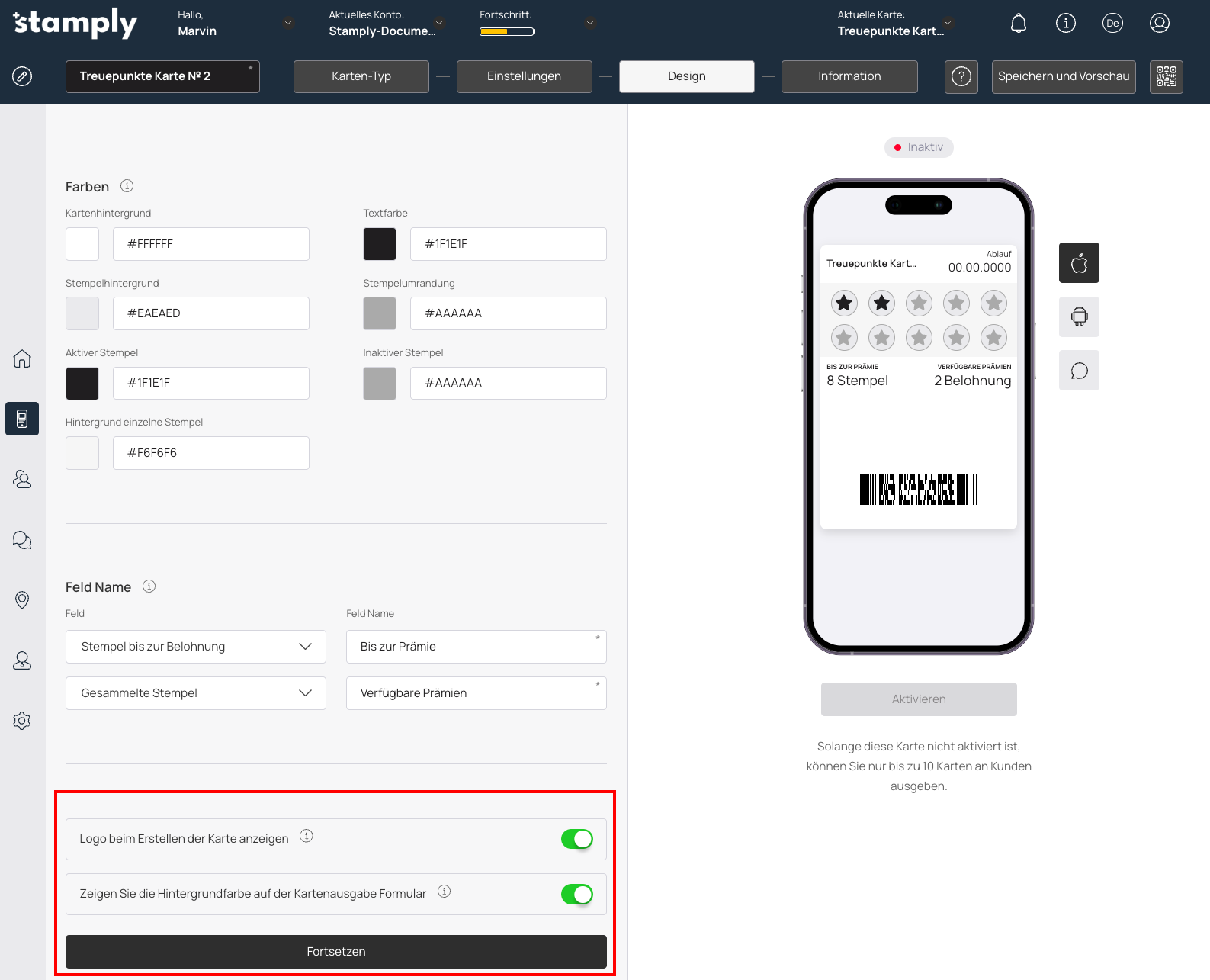Open the Information tab

tap(849, 76)
